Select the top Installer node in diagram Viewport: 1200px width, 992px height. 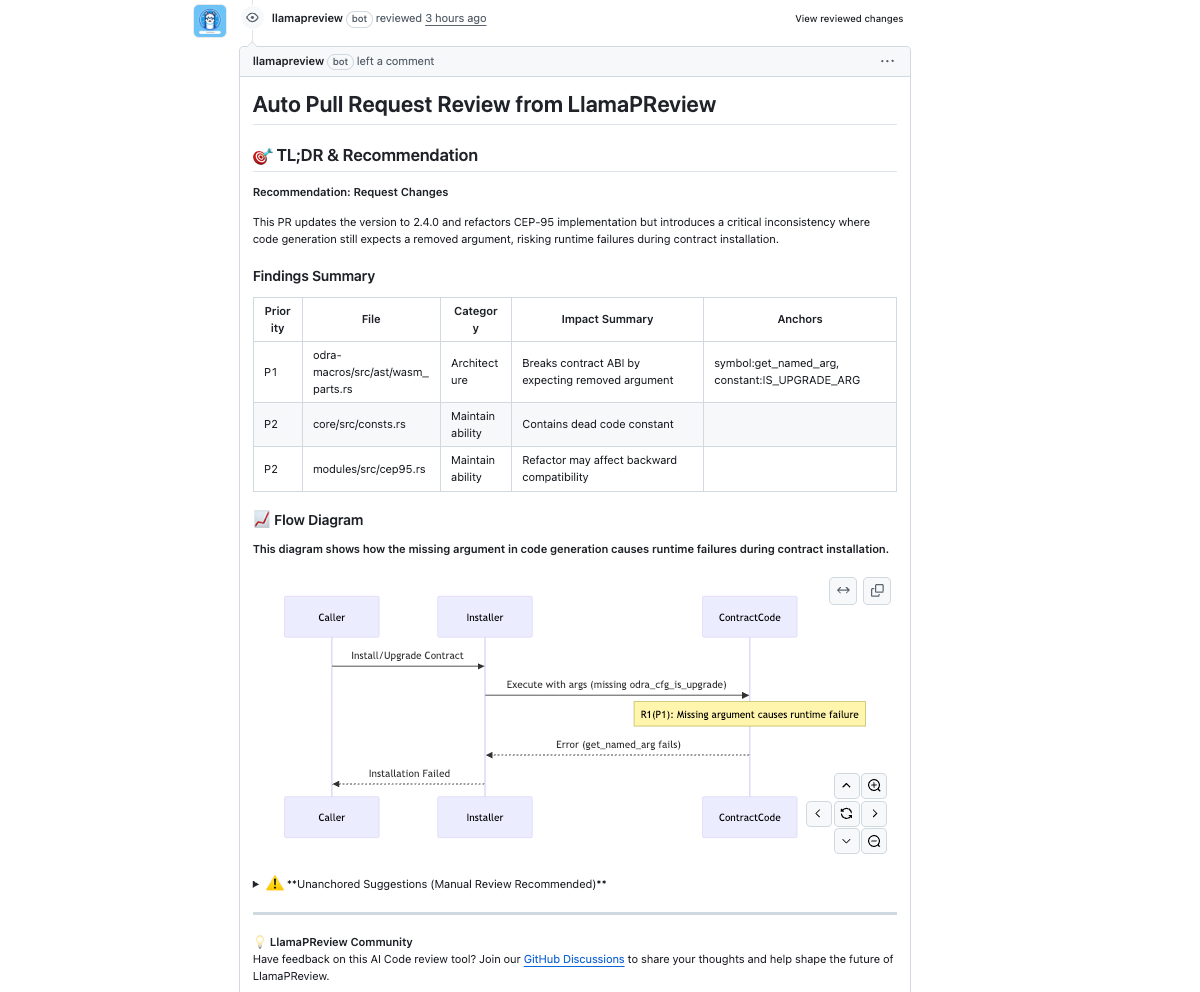[485, 617]
